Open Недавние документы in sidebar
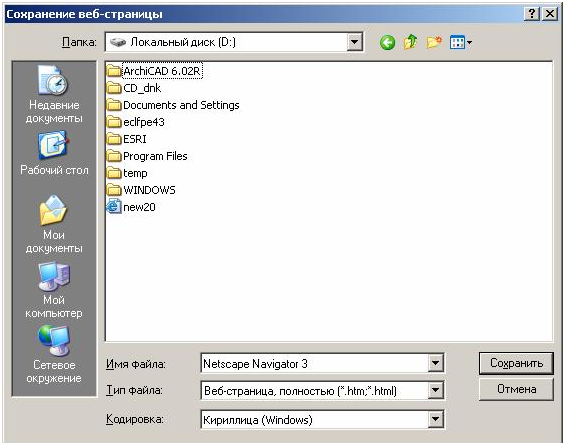This screenshot has height=443, width=564. click(x=54, y=94)
